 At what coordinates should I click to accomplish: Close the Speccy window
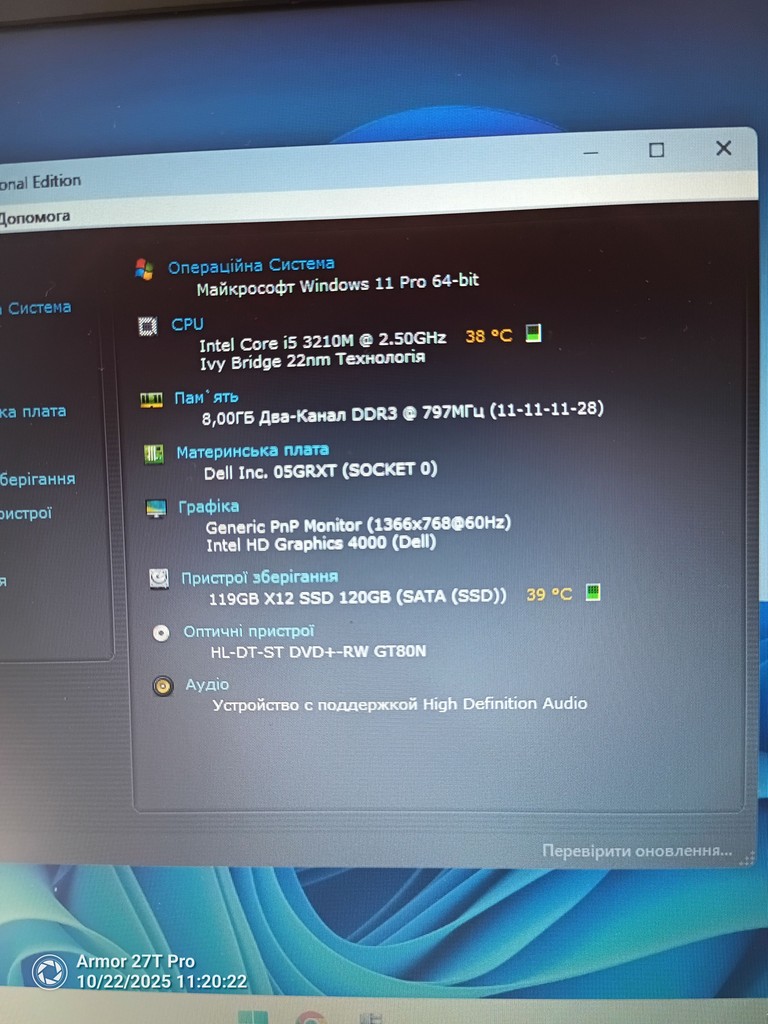723,148
